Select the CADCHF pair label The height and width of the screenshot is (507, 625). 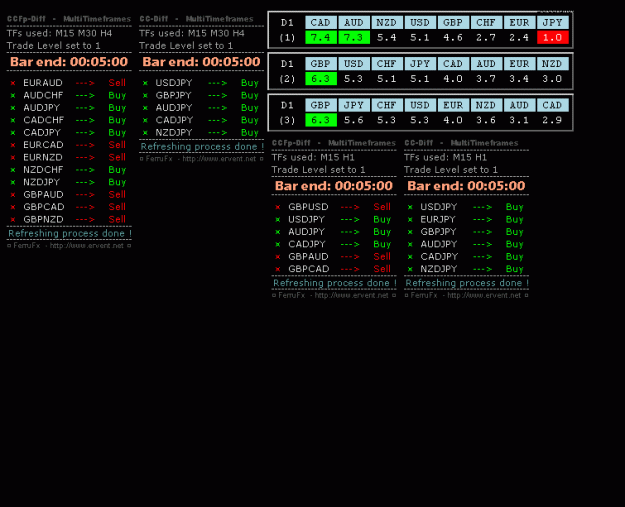tap(43, 120)
